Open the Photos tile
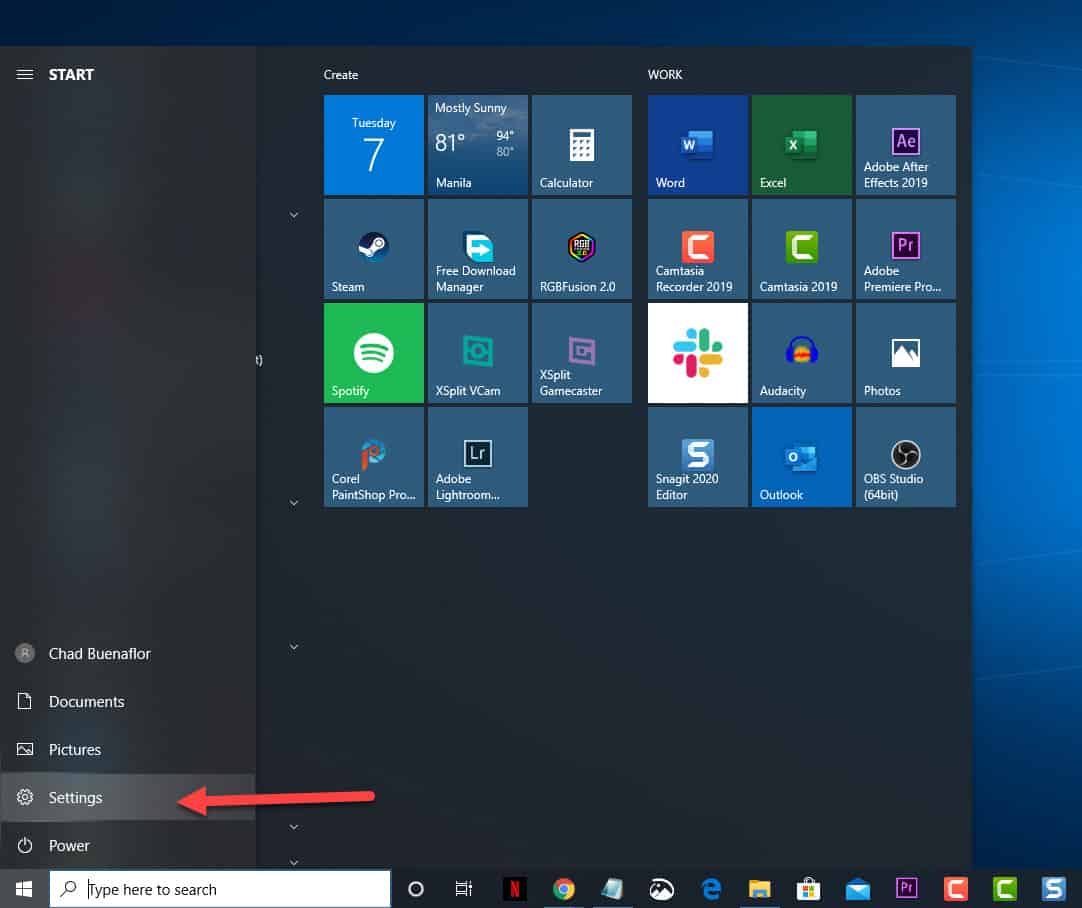 coord(906,353)
